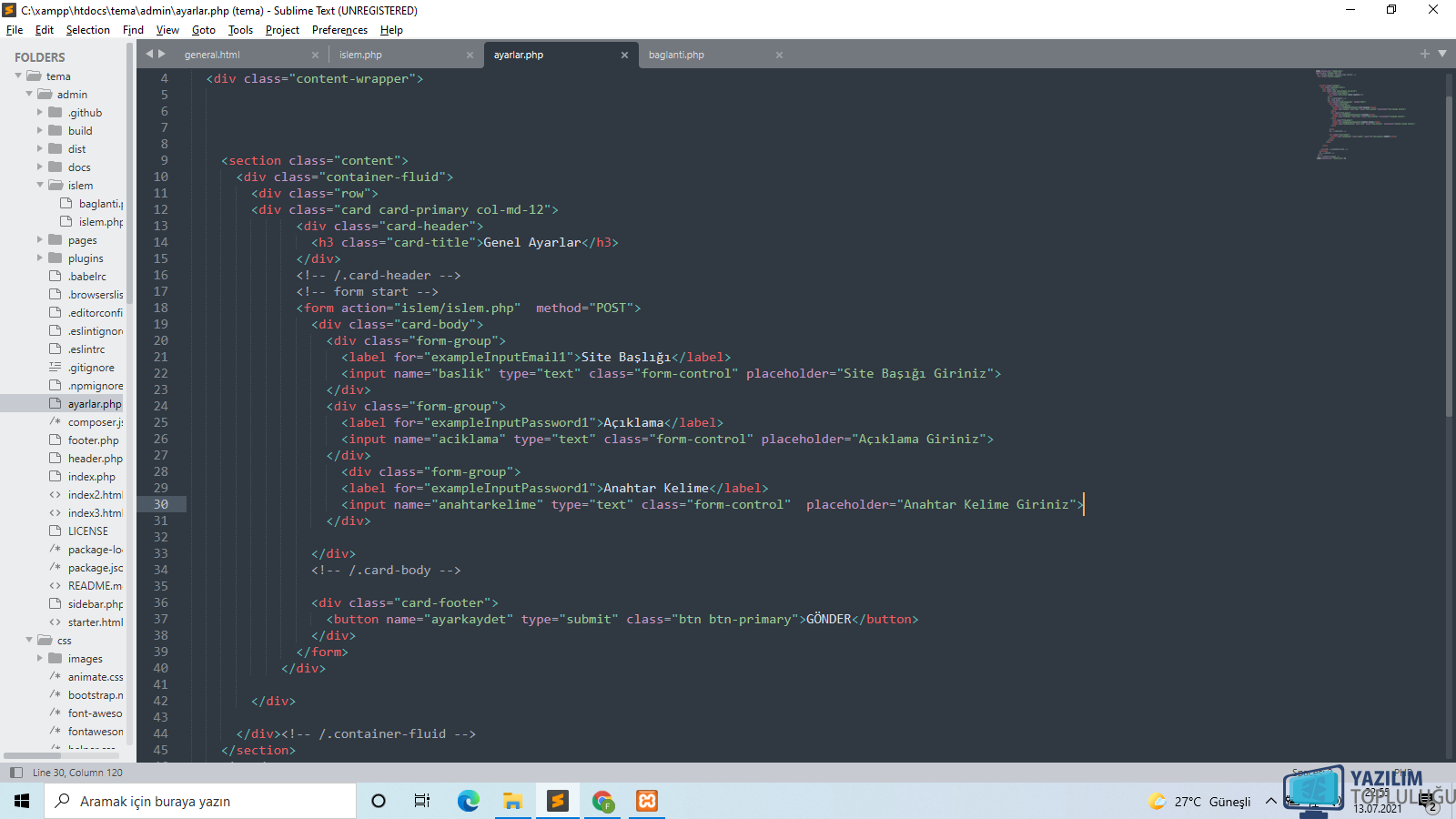Image resolution: width=1456 pixels, height=819 pixels.
Task: Open index.php from the sidebar
Action: (x=91, y=477)
